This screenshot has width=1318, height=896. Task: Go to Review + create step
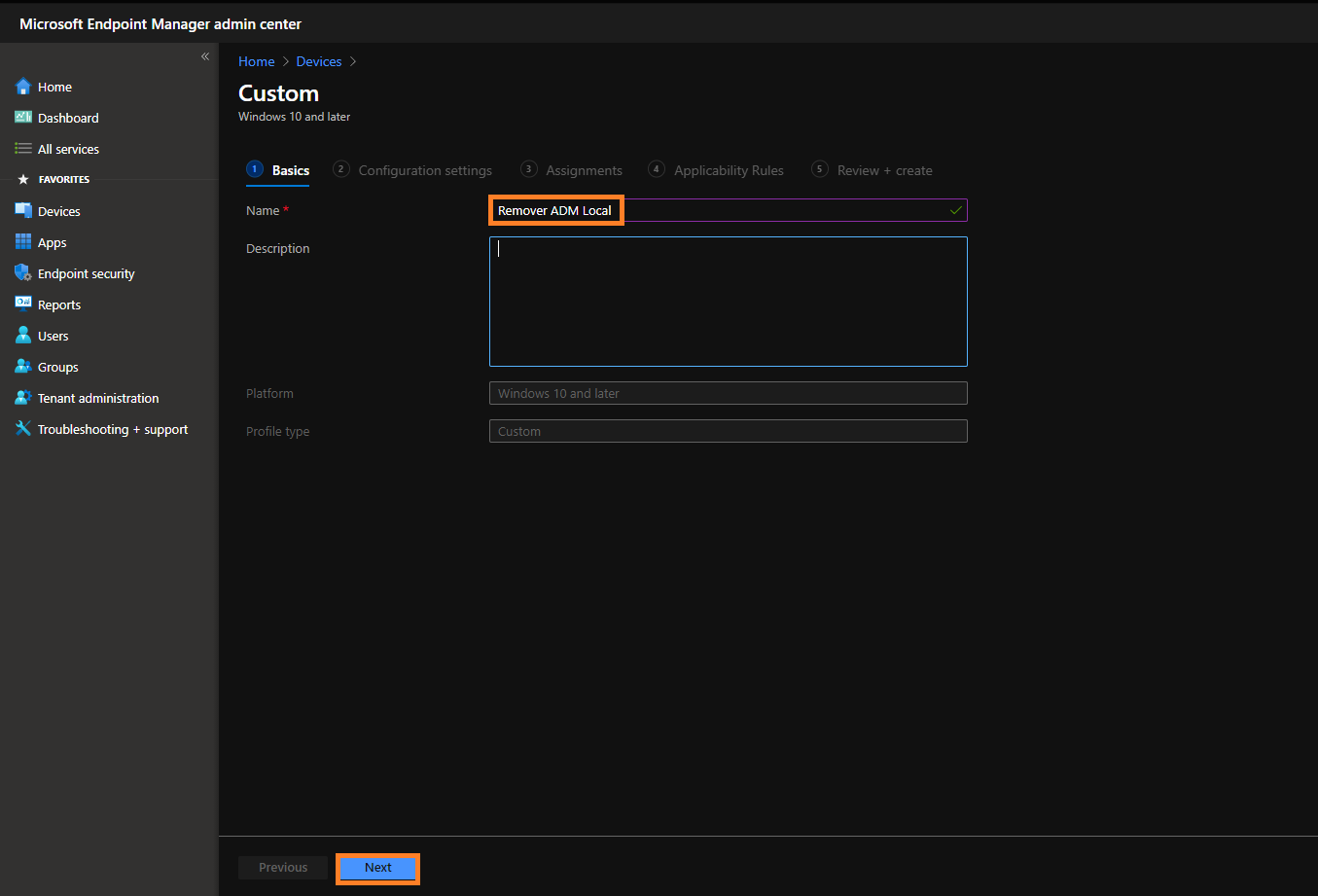[x=873, y=170]
